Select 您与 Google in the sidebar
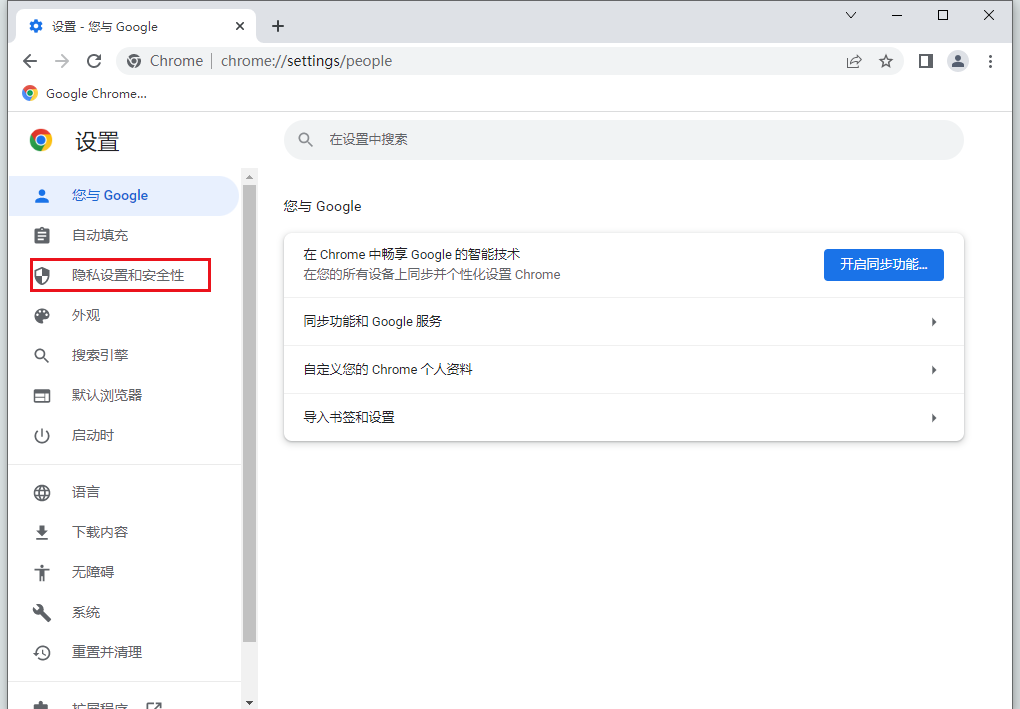This screenshot has width=1020, height=709. pos(124,196)
